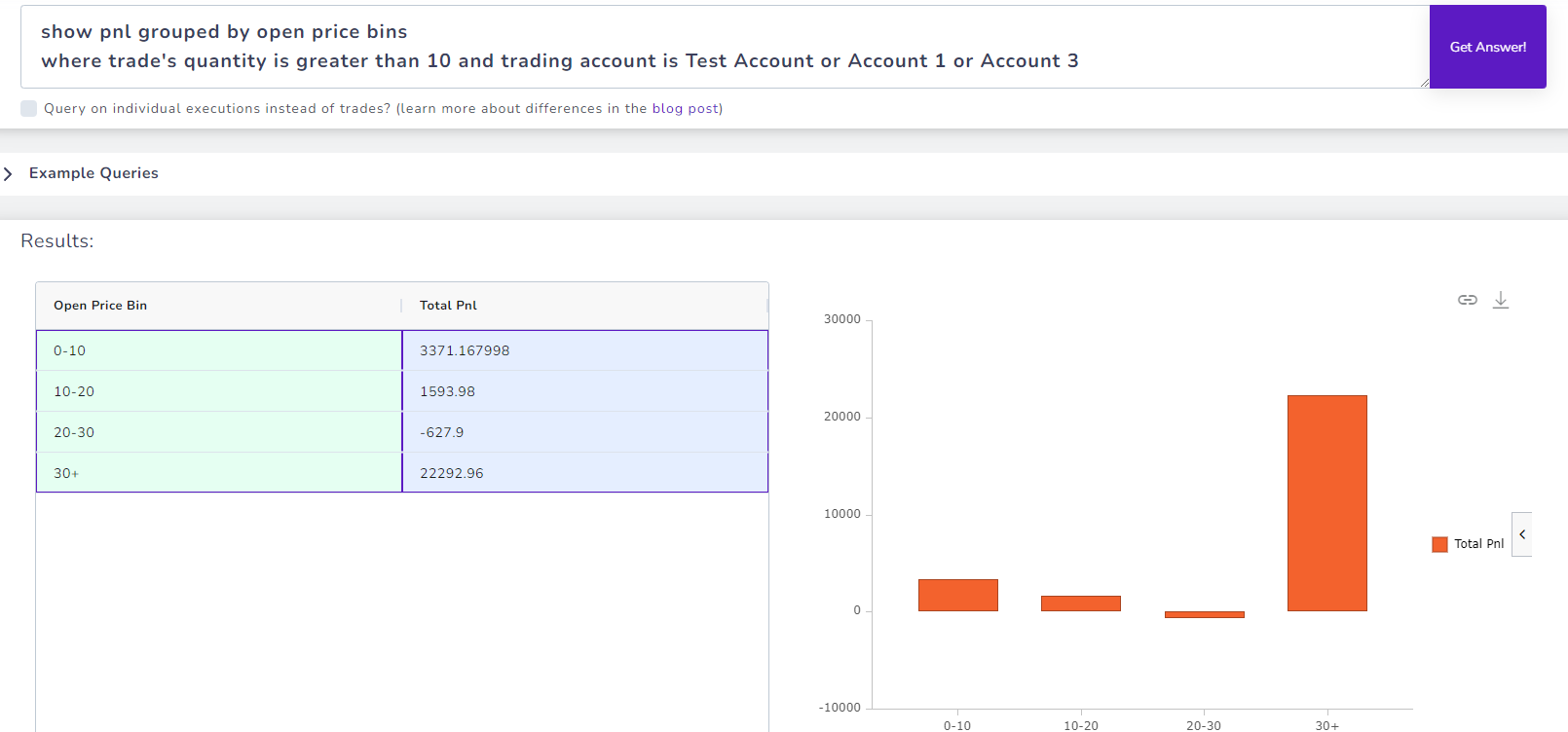Click the 0-10 bar in chart

pos(958,596)
